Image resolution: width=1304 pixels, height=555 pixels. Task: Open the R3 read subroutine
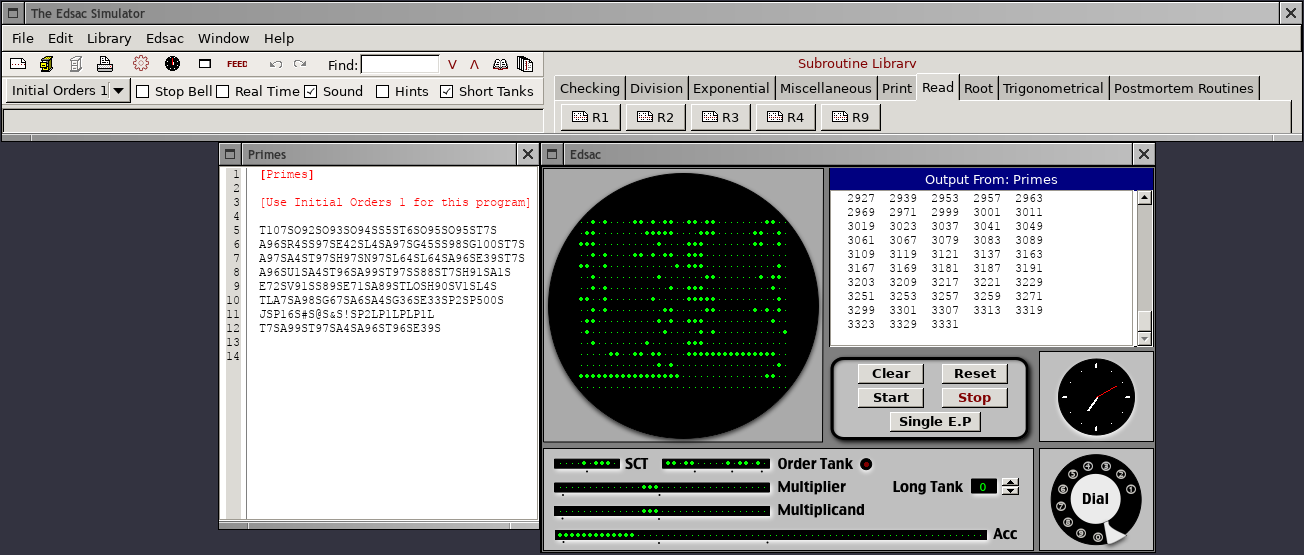(720, 117)
